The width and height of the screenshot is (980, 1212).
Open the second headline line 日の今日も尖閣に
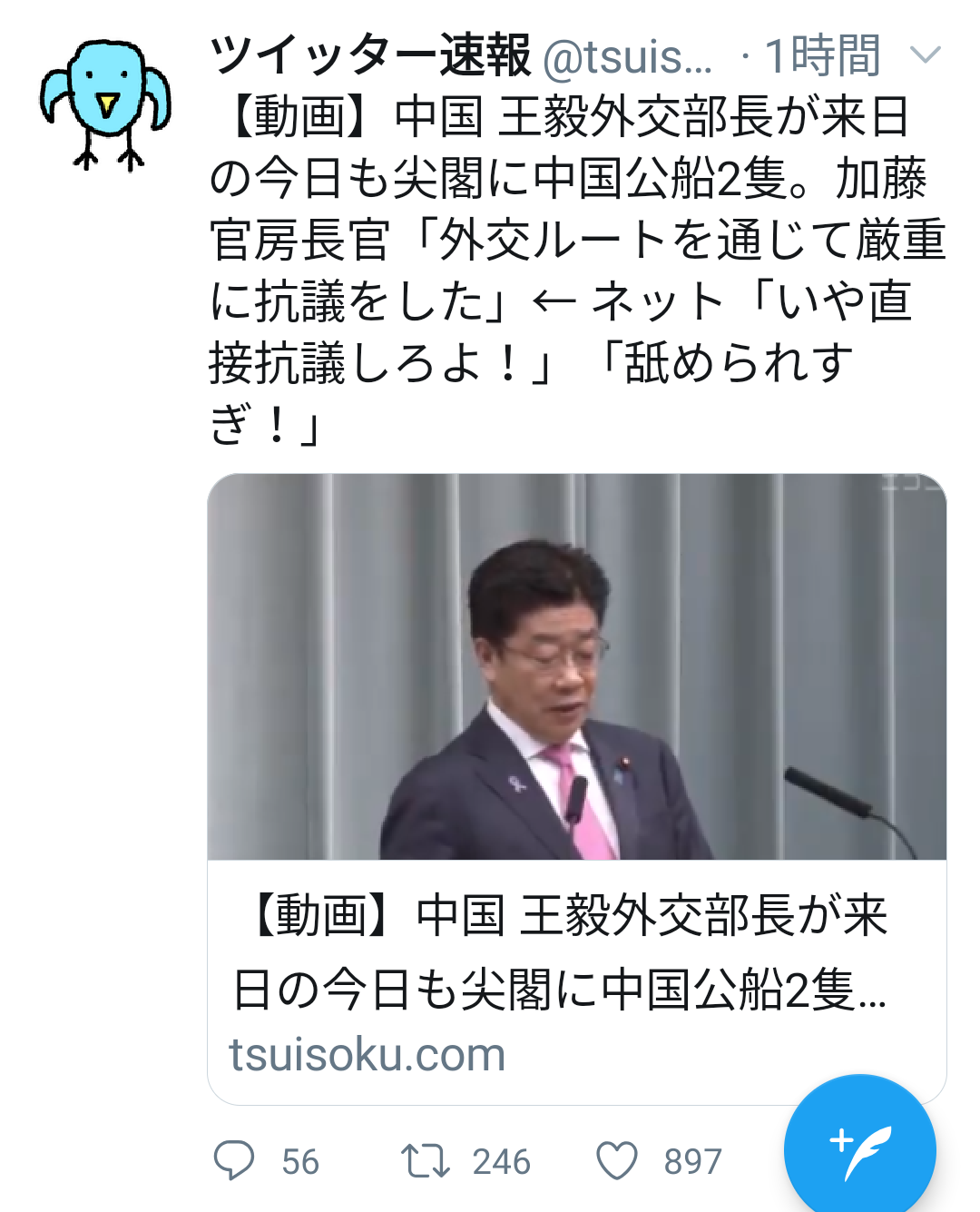[560, 989]
